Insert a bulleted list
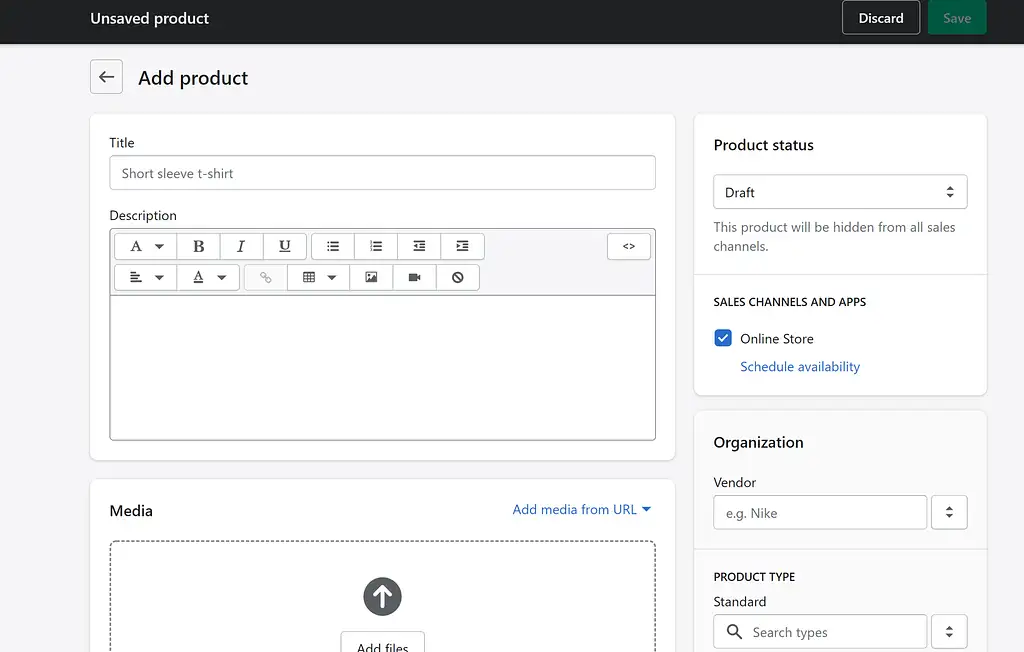This screenshot has height=652, width=1024. (333, 246)
